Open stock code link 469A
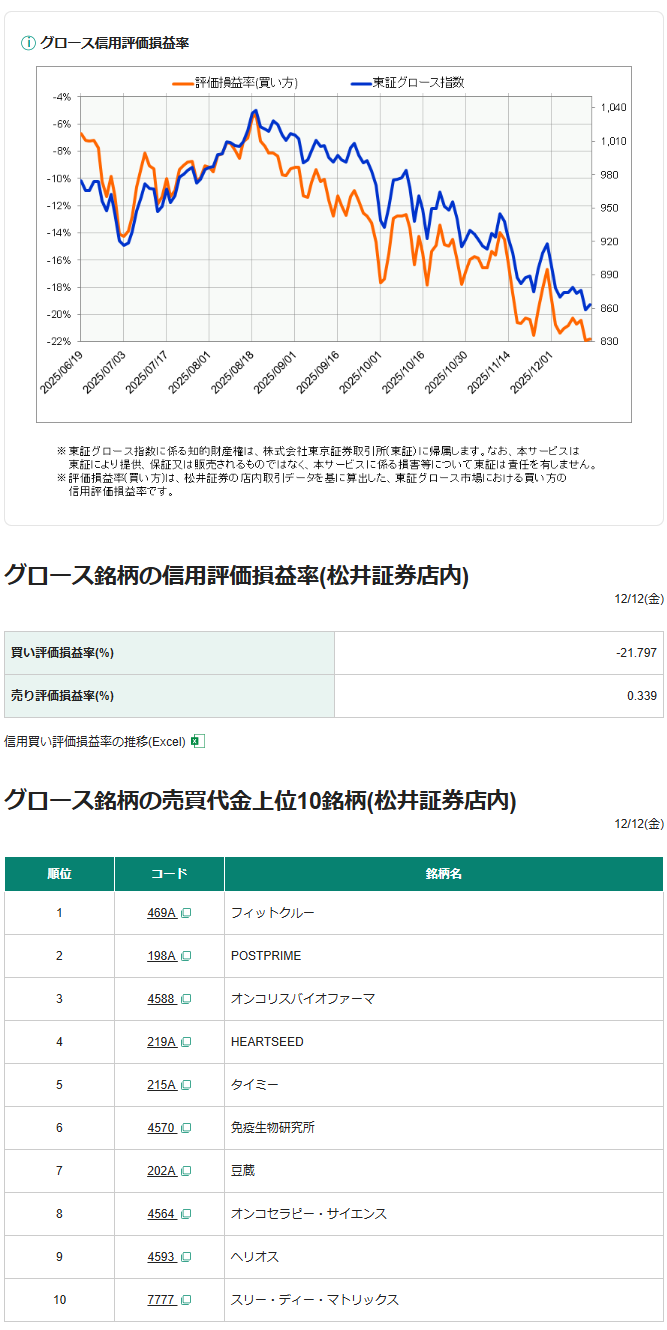The height and width of the screenshot is (1330, 667). (x=161, y=913)
